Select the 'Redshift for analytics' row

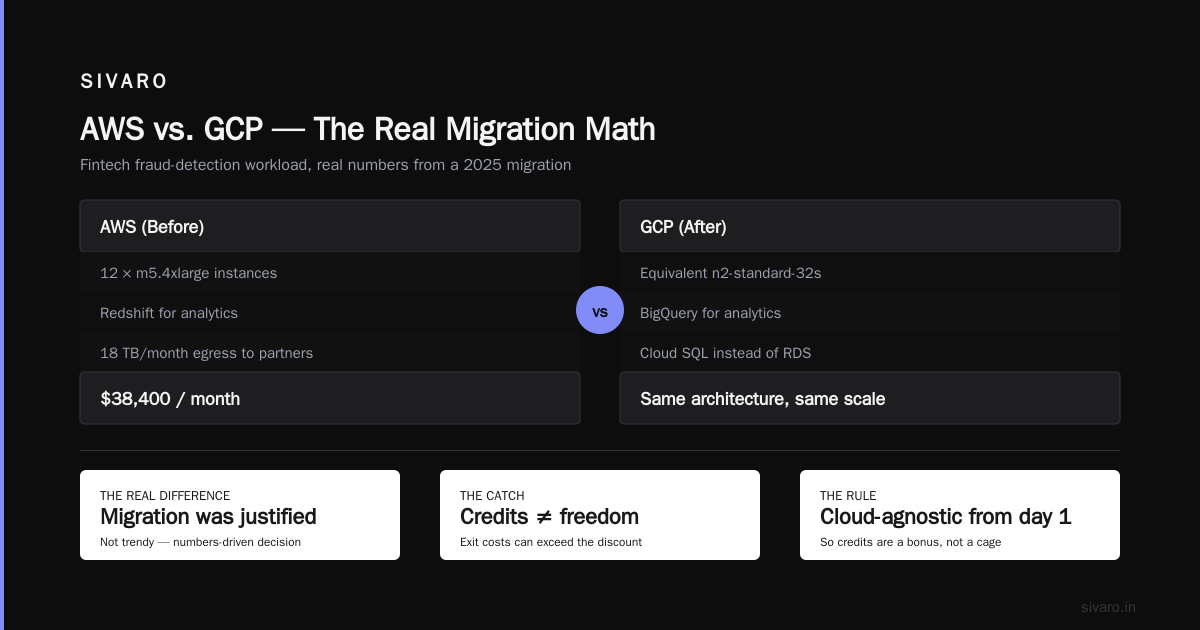click(x=330, y=312)
